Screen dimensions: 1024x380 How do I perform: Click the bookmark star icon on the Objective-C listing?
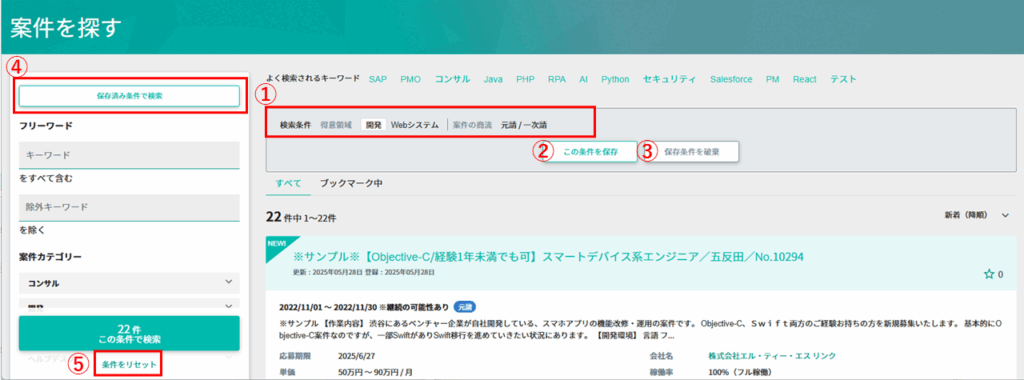pyautogui.click(x=988, y=275)
